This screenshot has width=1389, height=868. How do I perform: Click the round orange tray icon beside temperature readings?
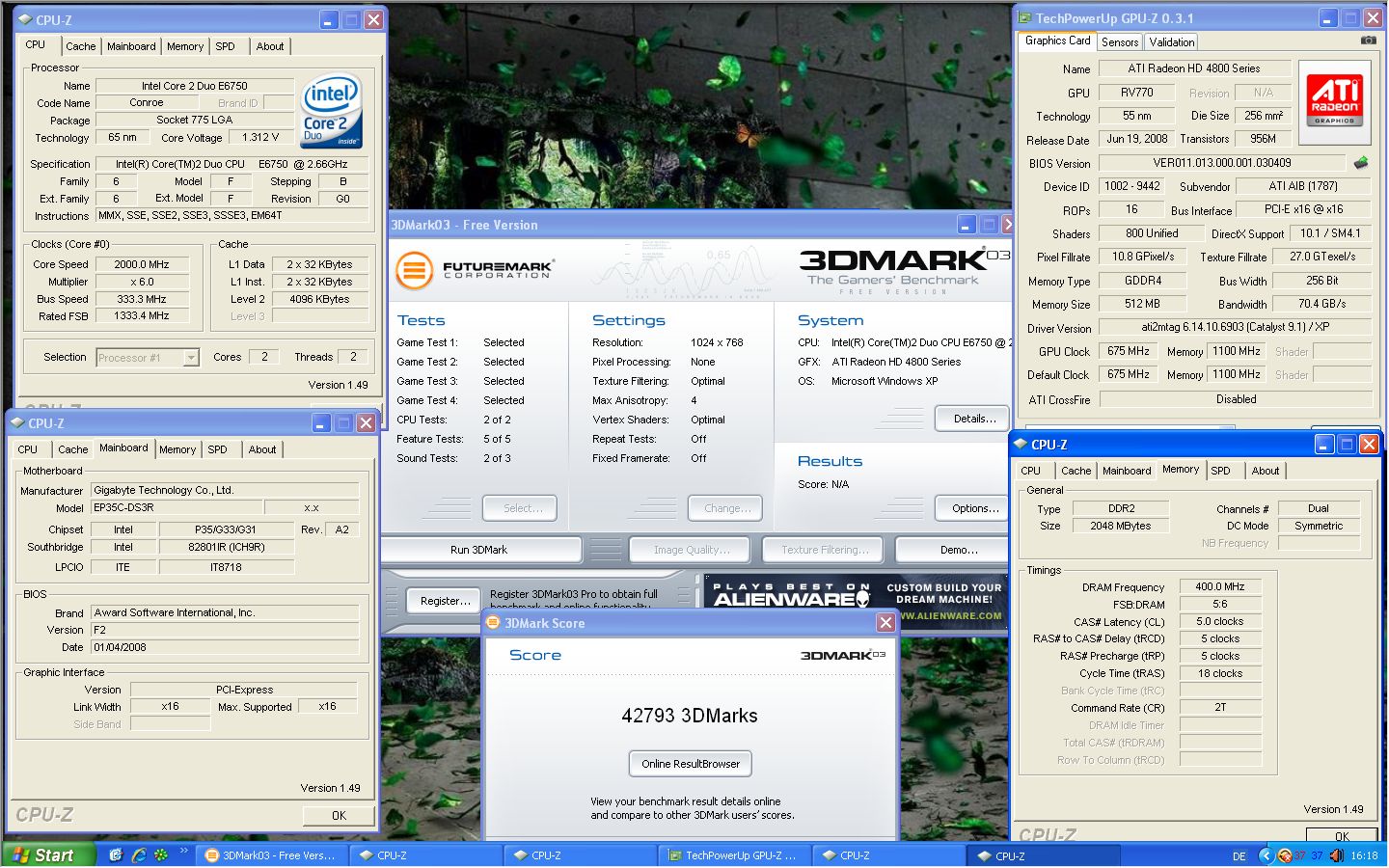coord(1284,855)
